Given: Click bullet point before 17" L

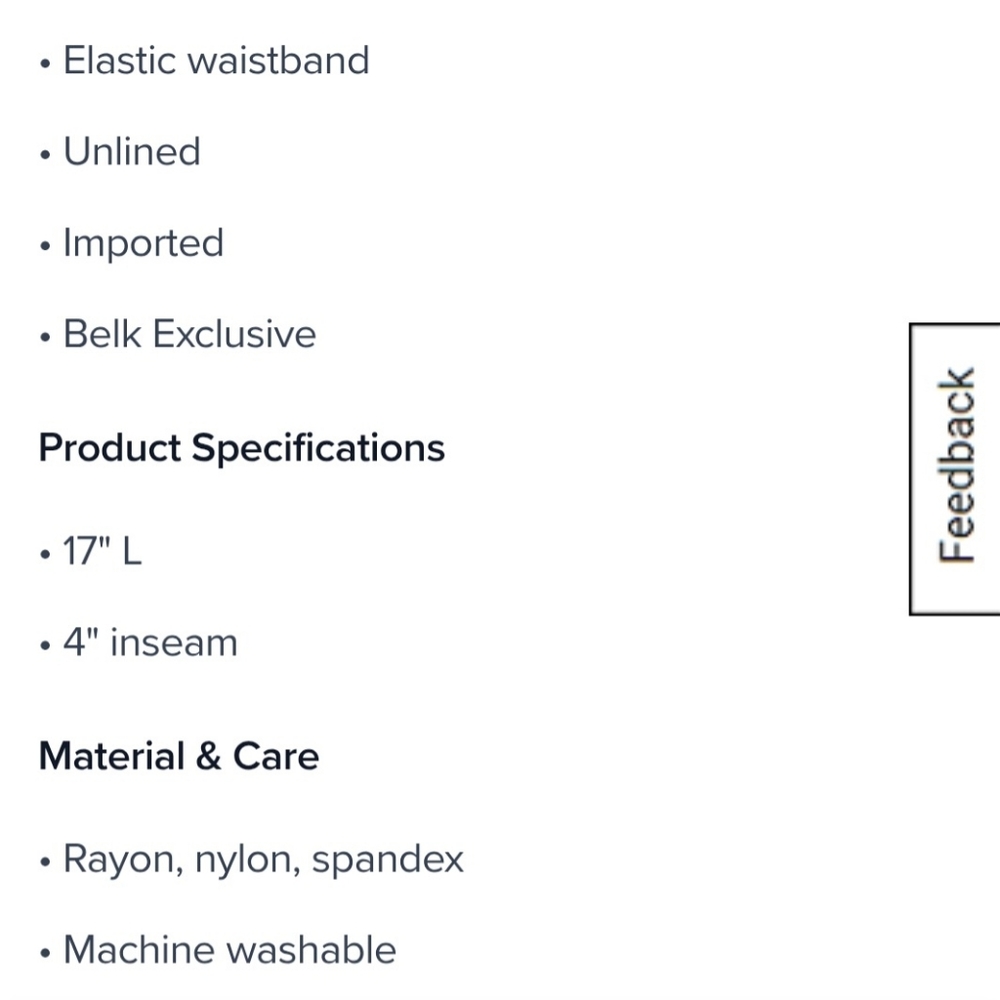Looking at the screenshot, I should [45, 554].
